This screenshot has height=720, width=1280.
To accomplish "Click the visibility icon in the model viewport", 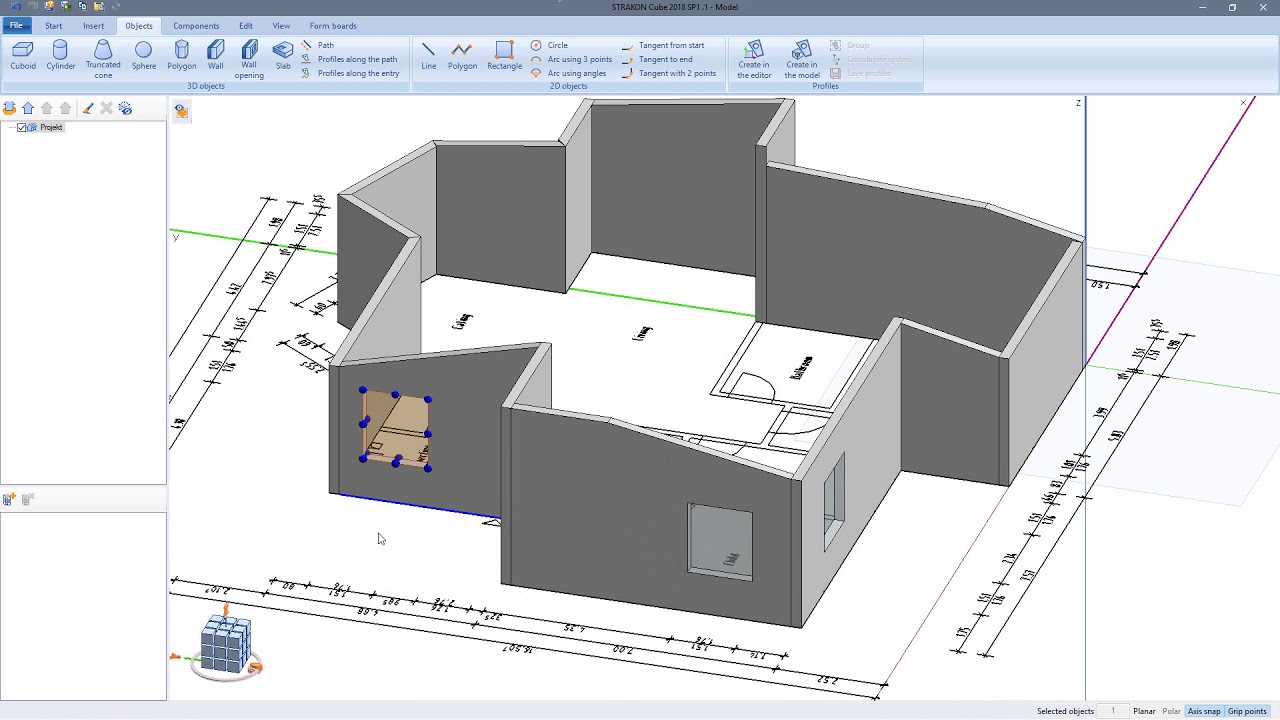I will pos(181,111).
